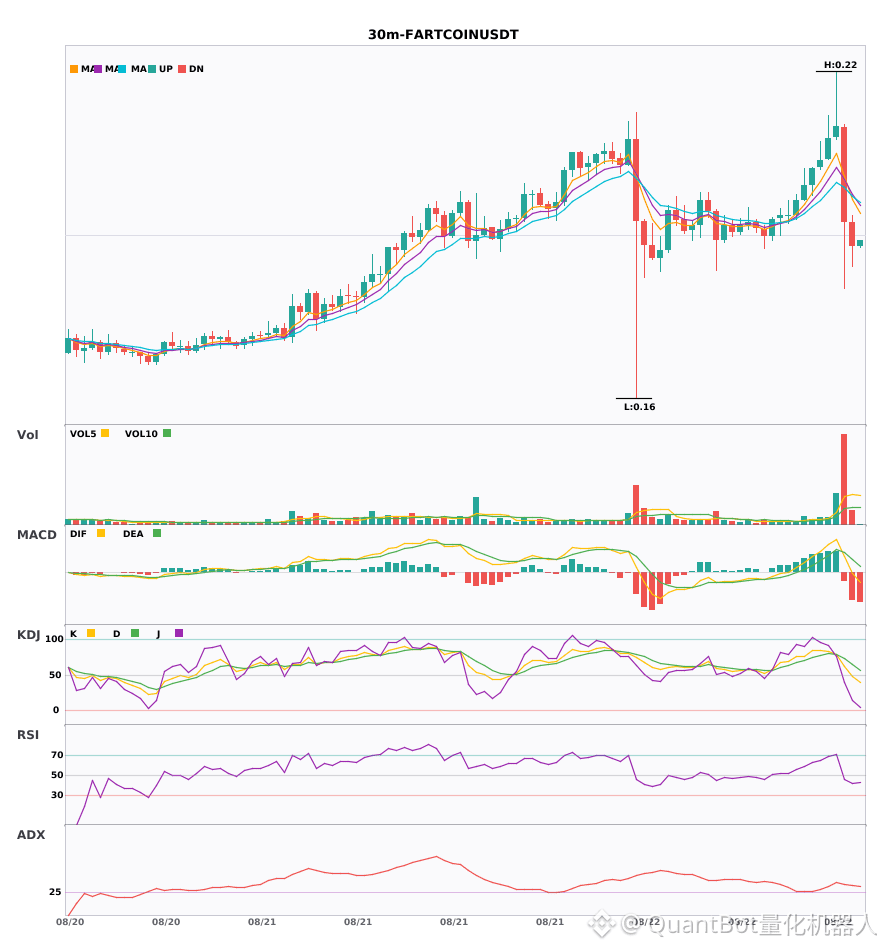This screenshot has height=950, width=885.
Task: Click the purple MA legend swatch
Action: point(98,69)
